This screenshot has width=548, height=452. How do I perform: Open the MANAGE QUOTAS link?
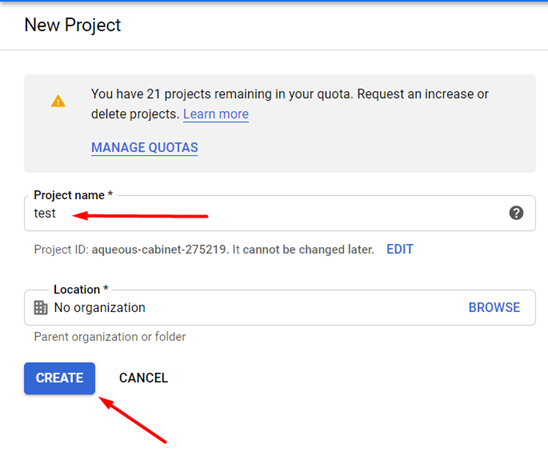point(144,148)
